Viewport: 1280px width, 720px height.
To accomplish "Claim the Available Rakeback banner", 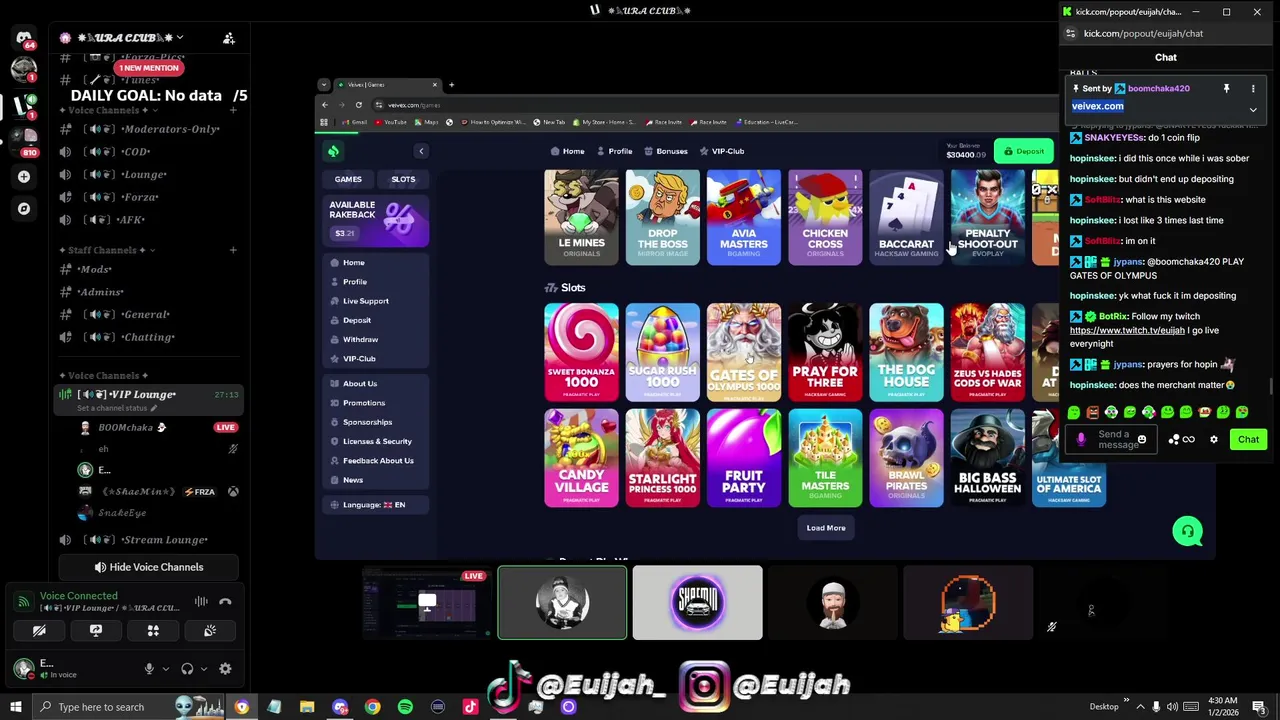I will point(376,219).
